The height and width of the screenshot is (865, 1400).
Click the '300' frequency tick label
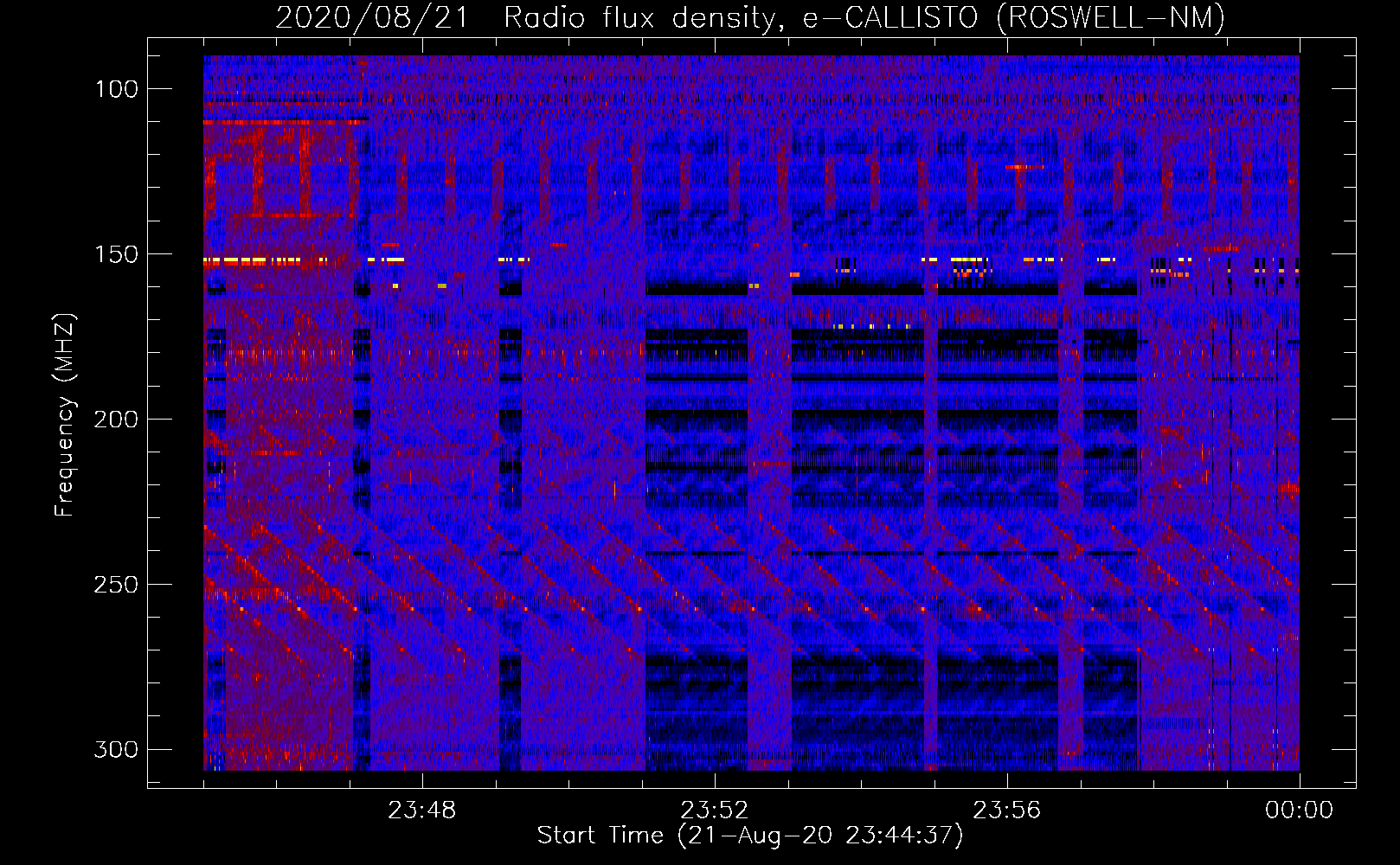pos(116,749)
